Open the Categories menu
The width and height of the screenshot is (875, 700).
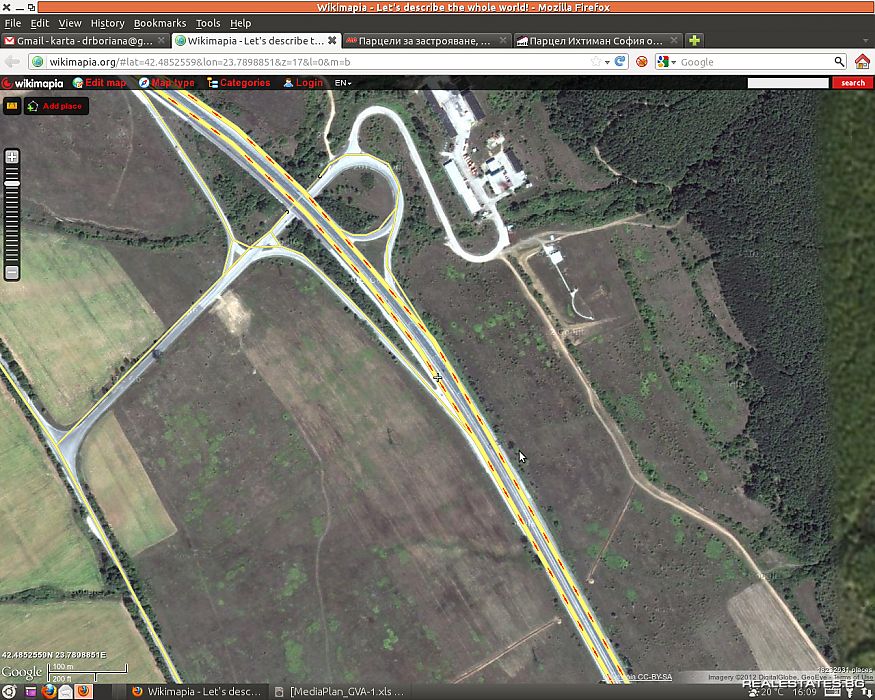point(239,83)
